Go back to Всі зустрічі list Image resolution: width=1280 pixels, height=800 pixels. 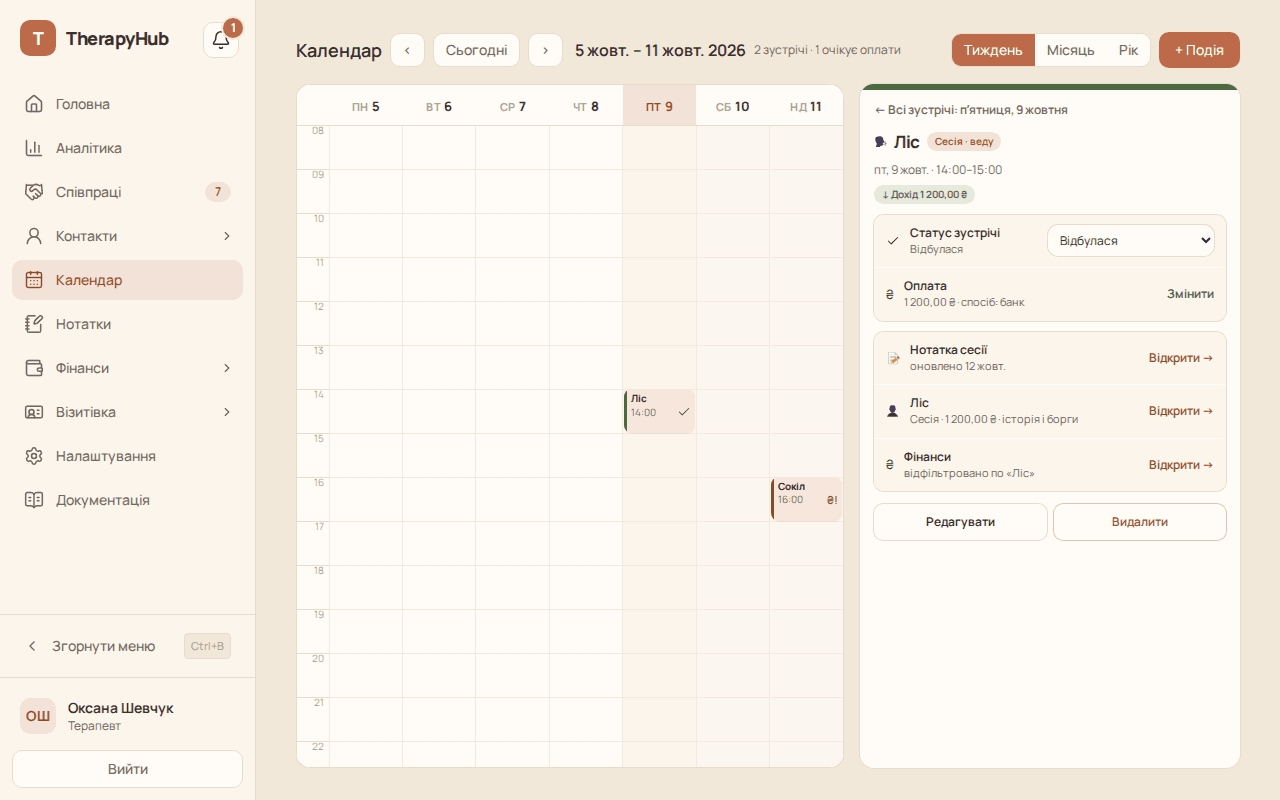click(x=971, y=110)
